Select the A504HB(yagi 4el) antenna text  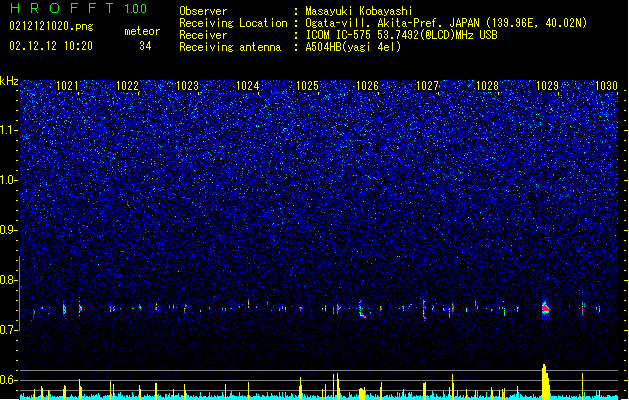353,47
